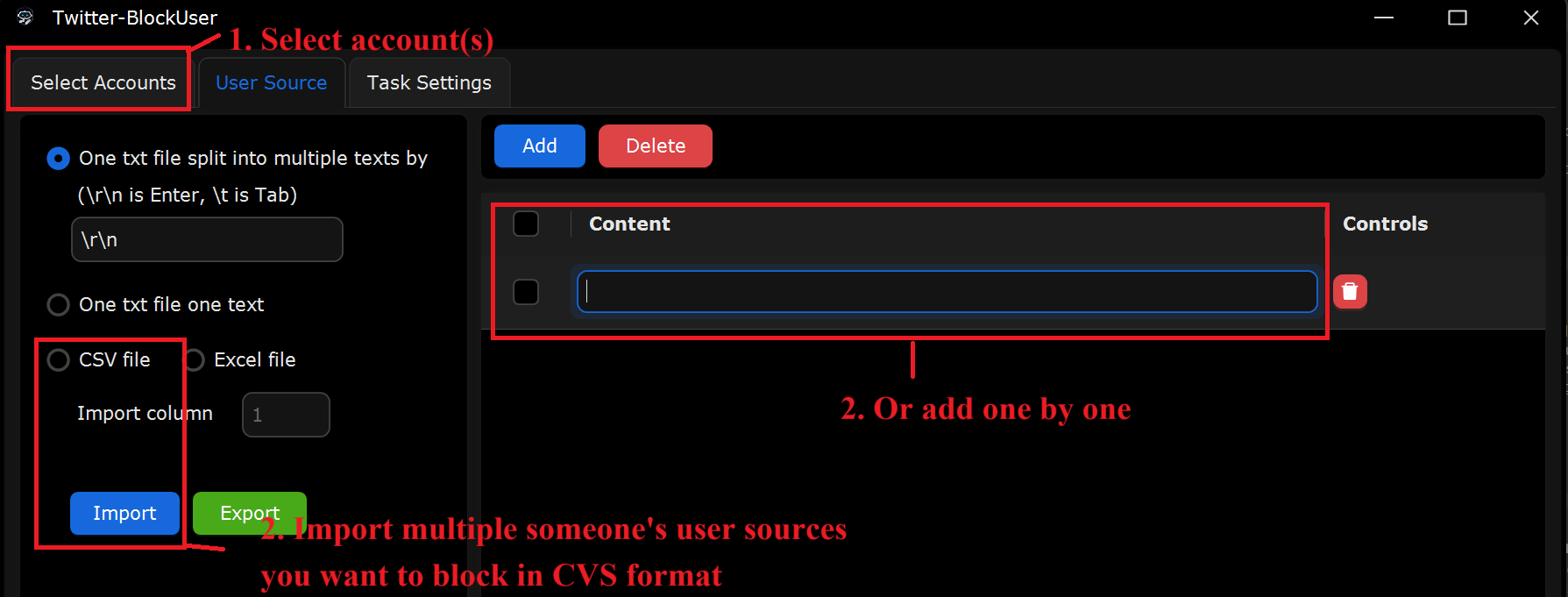Tick the select-all checkbox in Content header
This screenshot has height=597, width=1568.
point(526,224)
